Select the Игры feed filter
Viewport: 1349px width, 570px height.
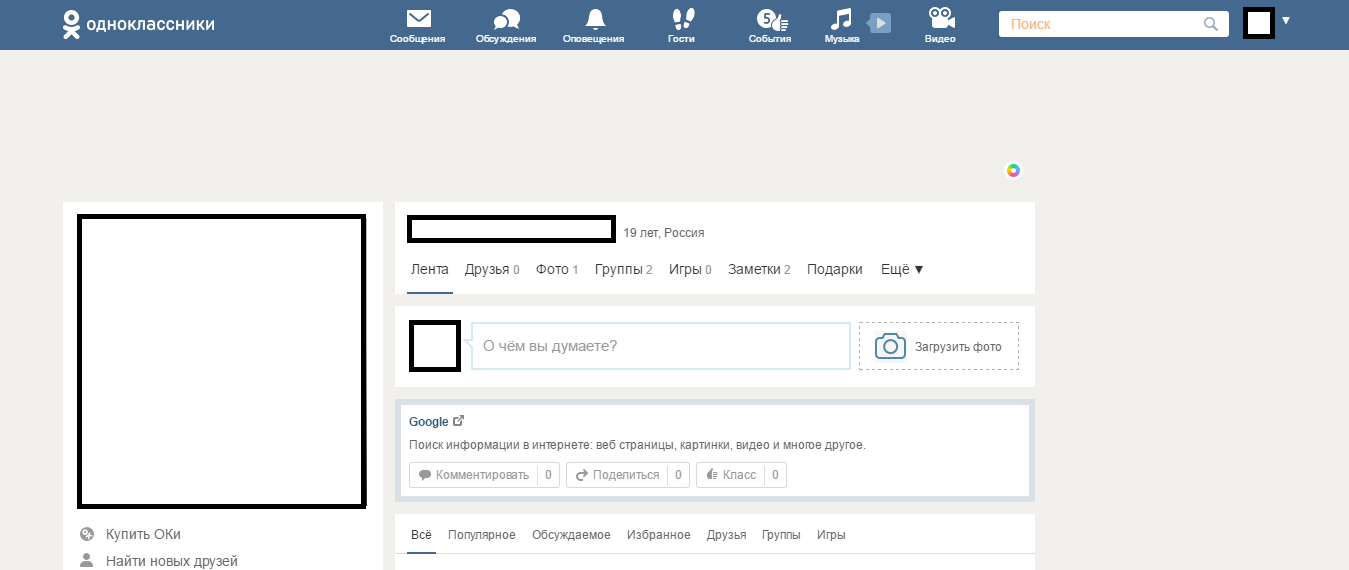point(831,535)
